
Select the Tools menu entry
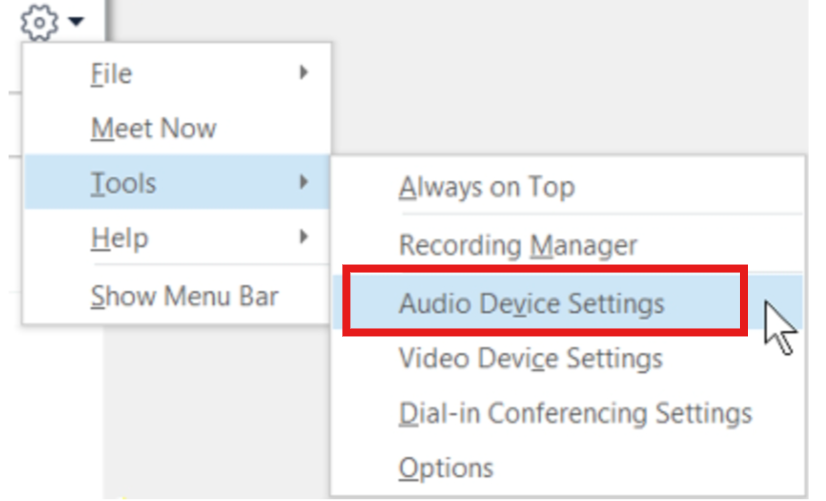click(x=177, y=182)
